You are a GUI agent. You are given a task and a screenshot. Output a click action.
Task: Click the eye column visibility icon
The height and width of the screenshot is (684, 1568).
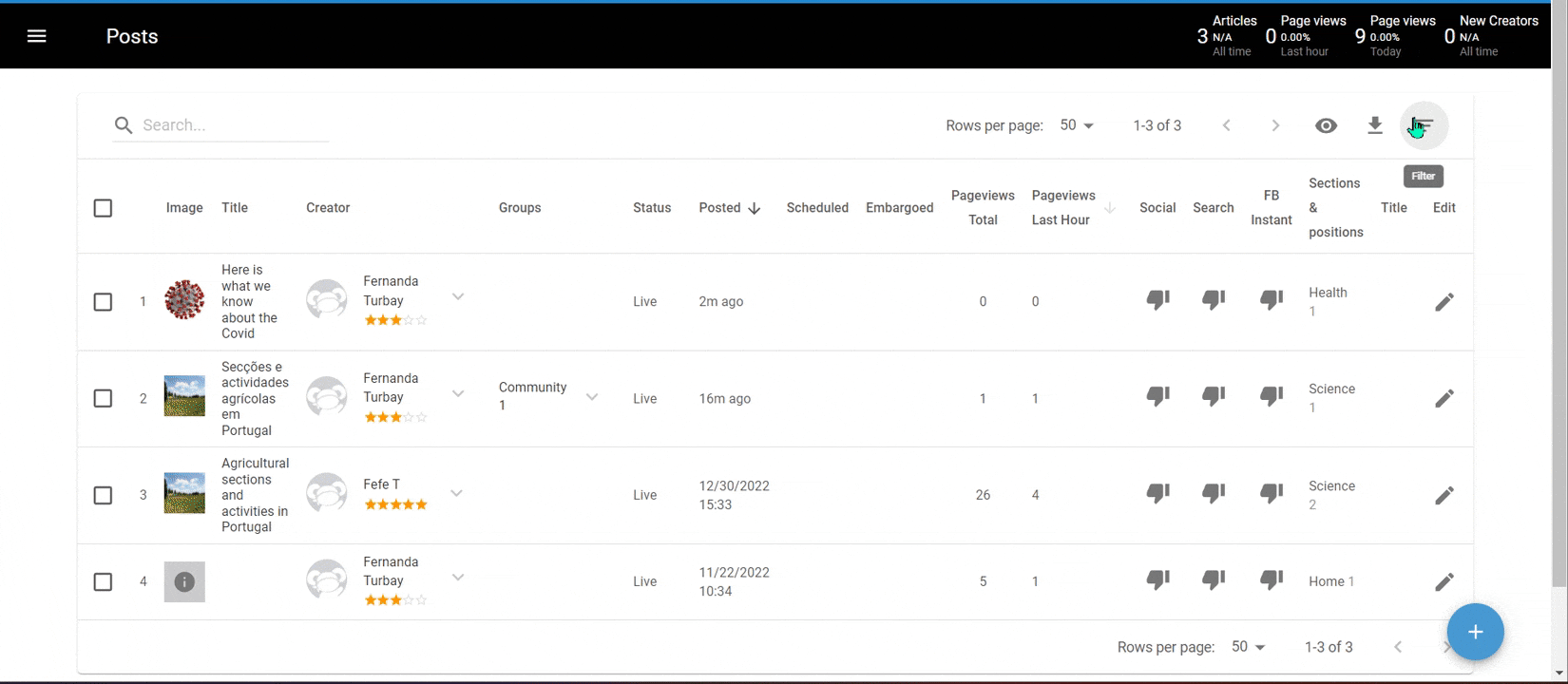coord(1326,125)
